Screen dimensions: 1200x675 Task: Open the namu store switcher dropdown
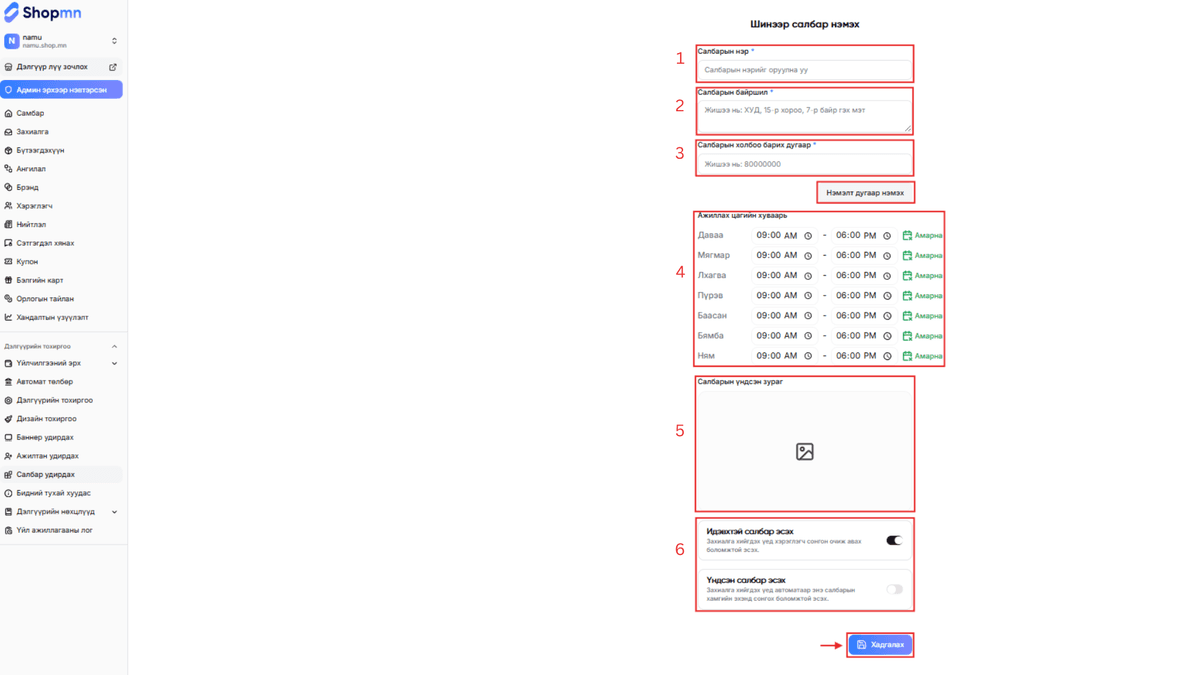(114, 41)
